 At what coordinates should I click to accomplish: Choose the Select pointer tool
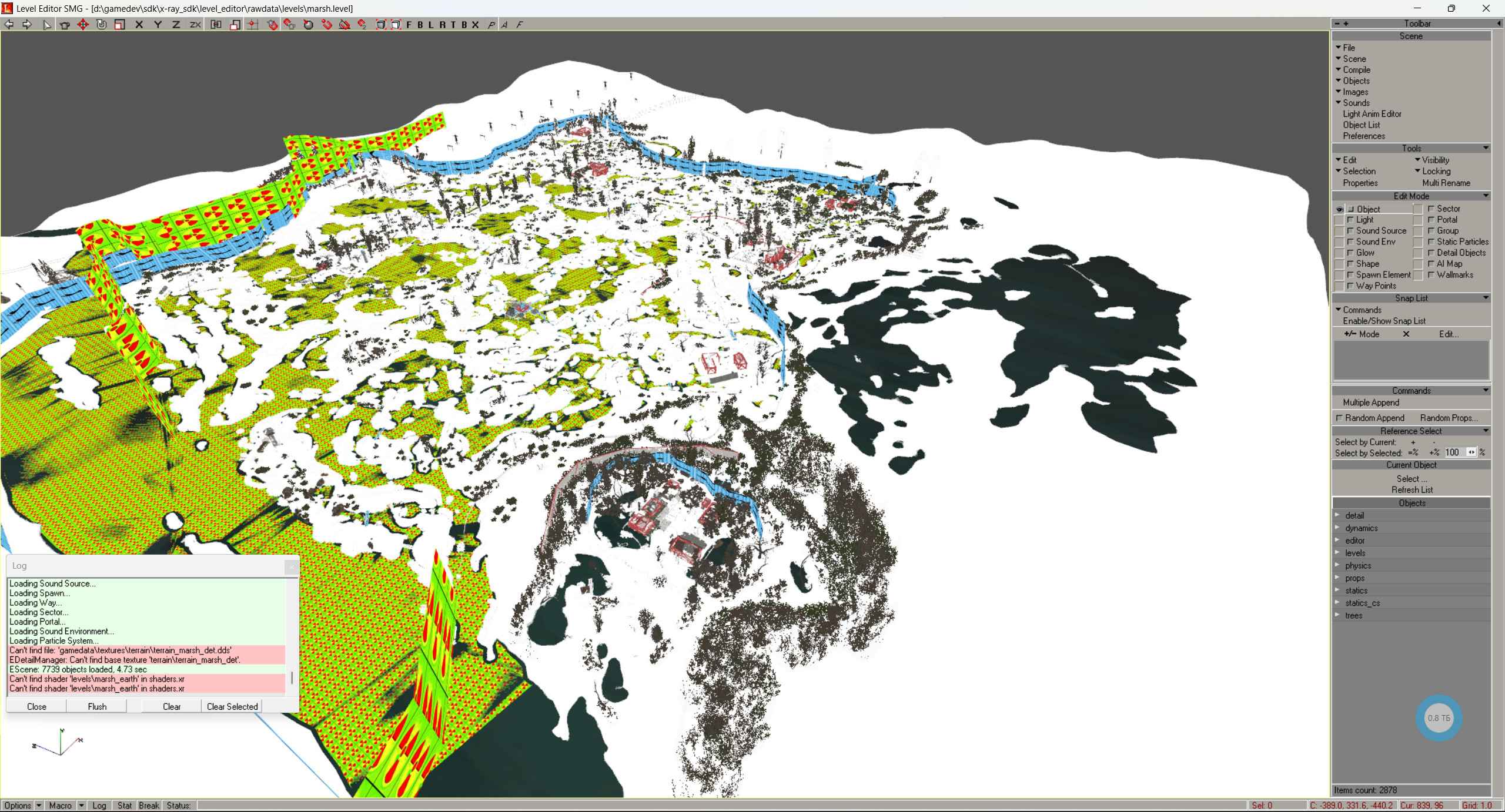47,25
